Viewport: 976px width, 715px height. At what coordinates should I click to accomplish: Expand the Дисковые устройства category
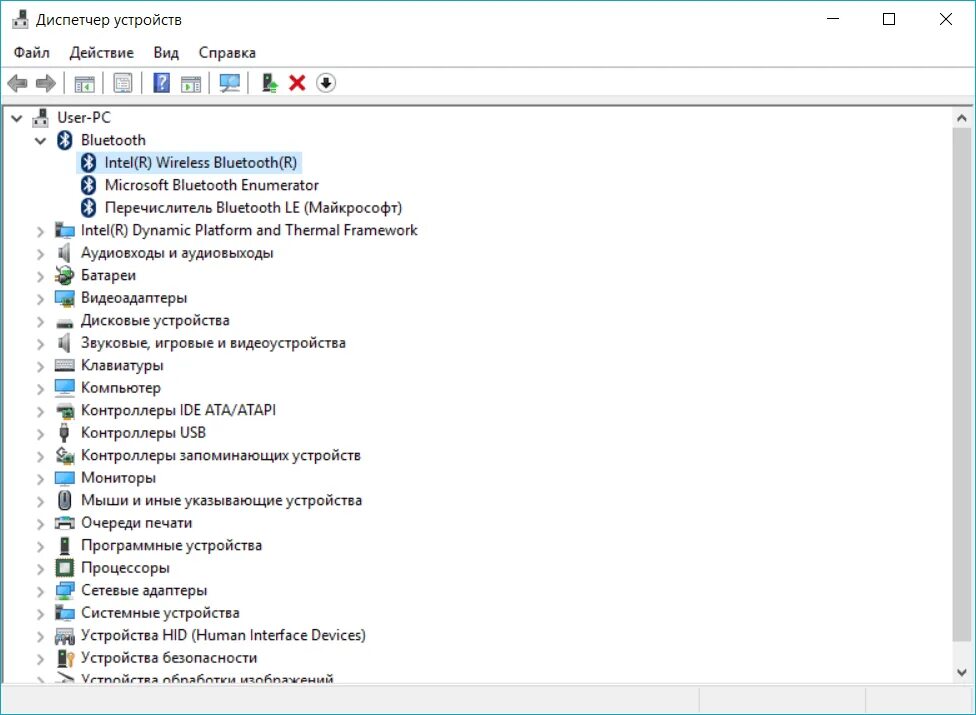(x=40, y=321)
